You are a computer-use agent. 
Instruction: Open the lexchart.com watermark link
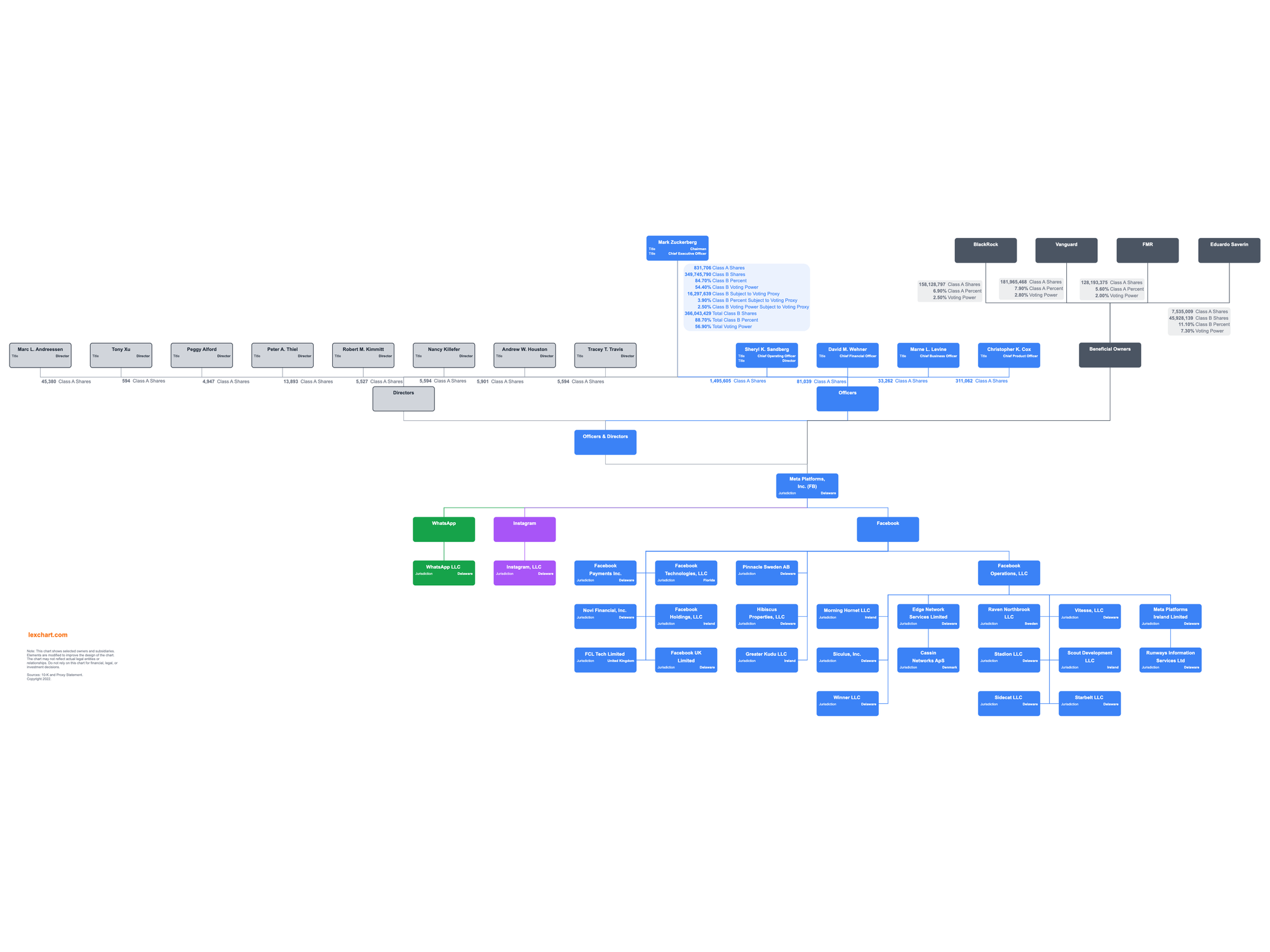(47, 631)
